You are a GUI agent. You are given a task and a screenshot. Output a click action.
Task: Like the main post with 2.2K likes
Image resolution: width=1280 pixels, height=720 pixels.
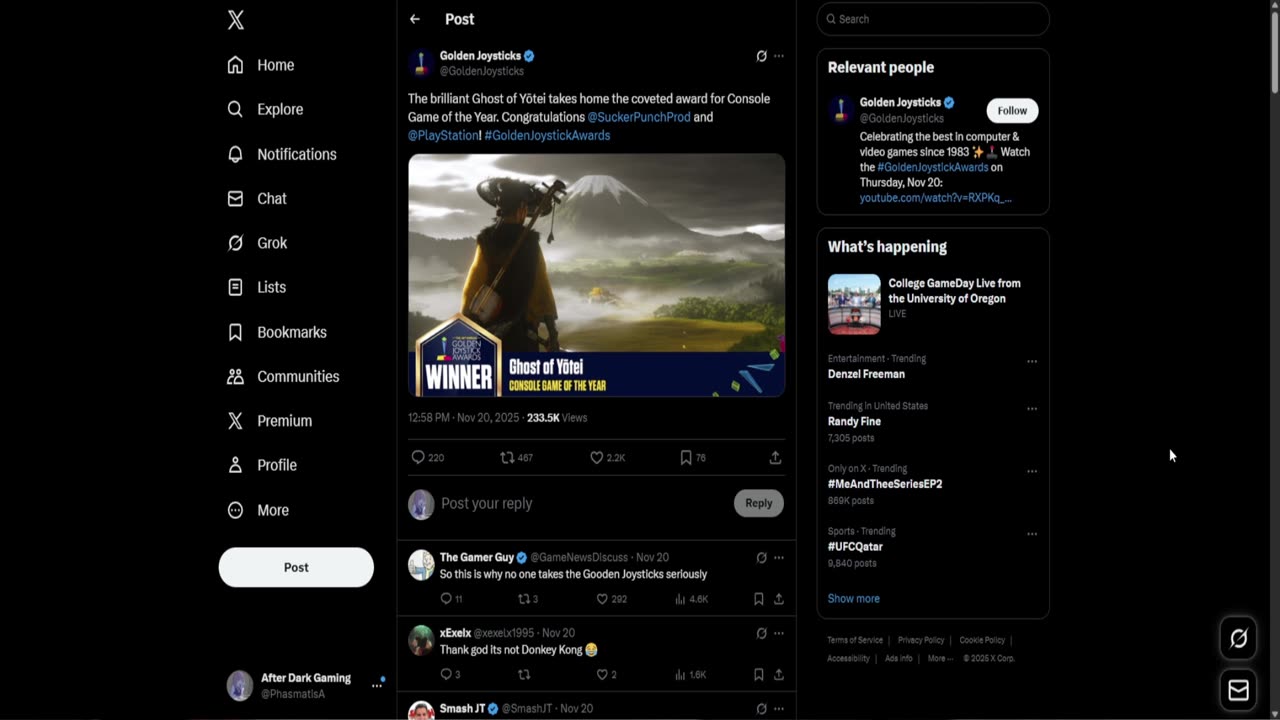[607, 457]
